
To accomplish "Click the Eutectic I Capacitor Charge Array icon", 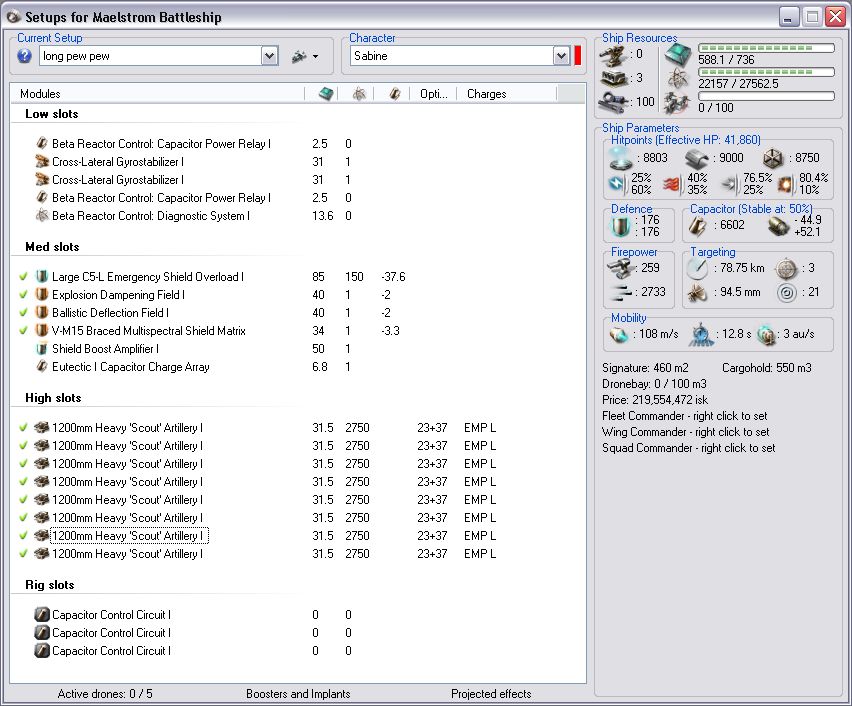I will (x=42, y=366).
